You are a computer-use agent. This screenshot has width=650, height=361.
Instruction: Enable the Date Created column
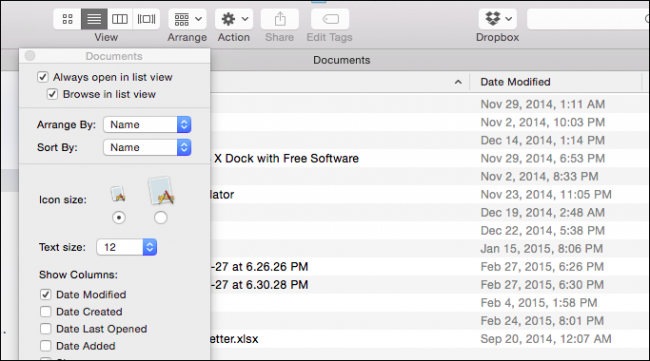(x=46, y=312)
